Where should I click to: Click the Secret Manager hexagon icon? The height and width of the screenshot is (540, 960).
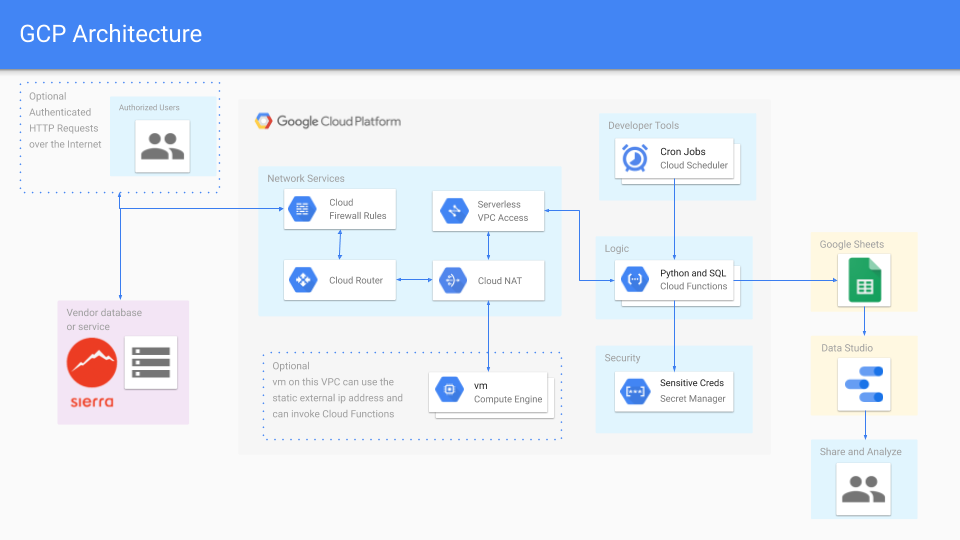635,391
